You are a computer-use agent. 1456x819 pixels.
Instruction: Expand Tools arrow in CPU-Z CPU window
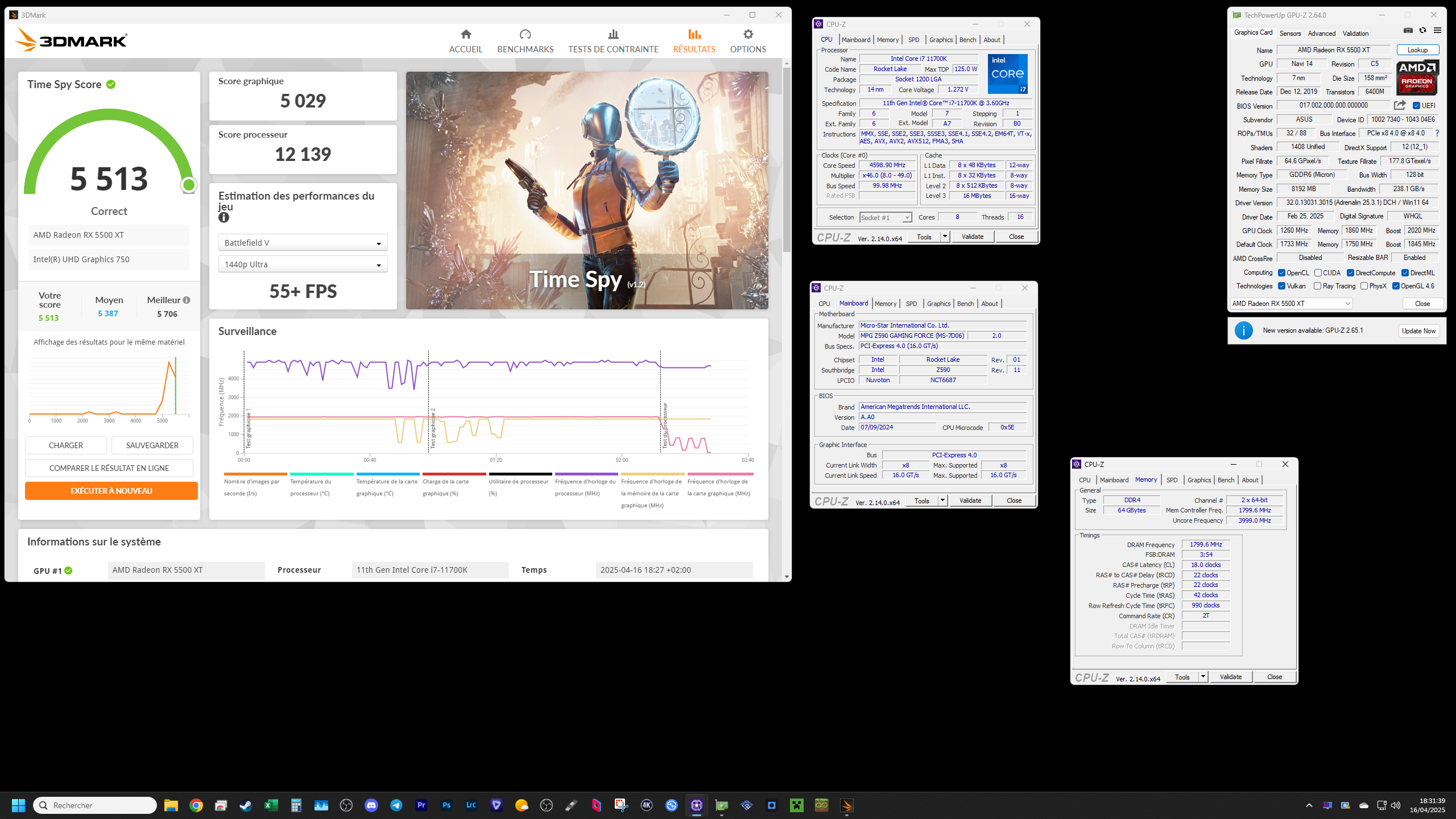(x=945, y=237)
